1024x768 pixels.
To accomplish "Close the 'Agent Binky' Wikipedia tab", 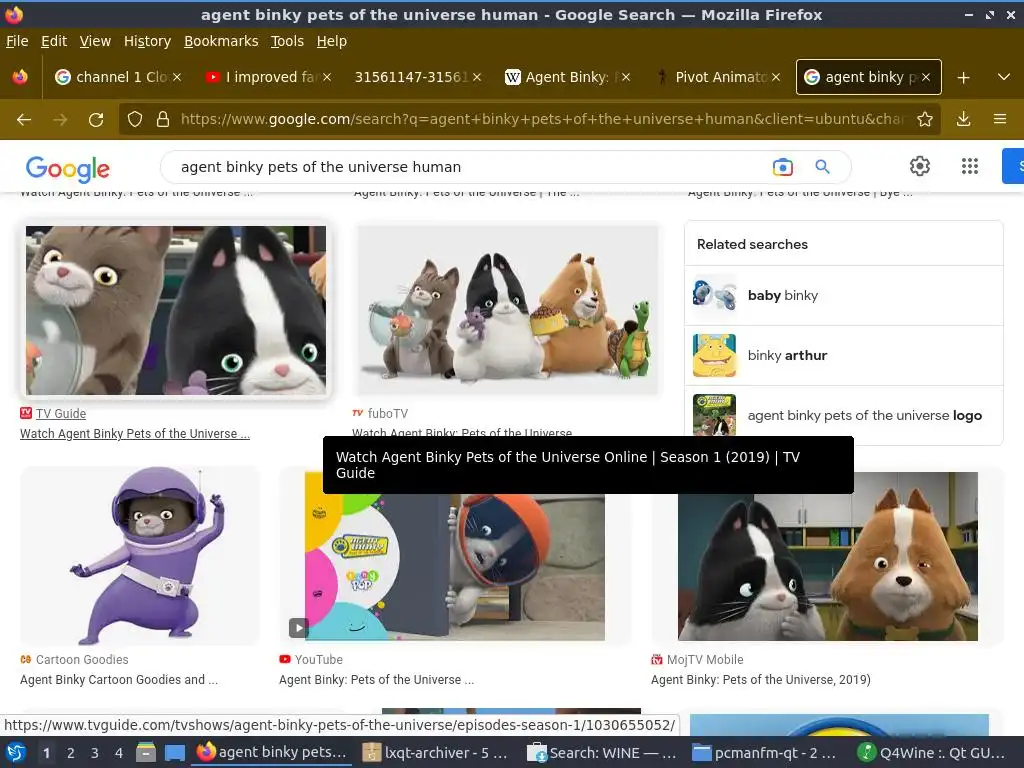I will [626, 77].
